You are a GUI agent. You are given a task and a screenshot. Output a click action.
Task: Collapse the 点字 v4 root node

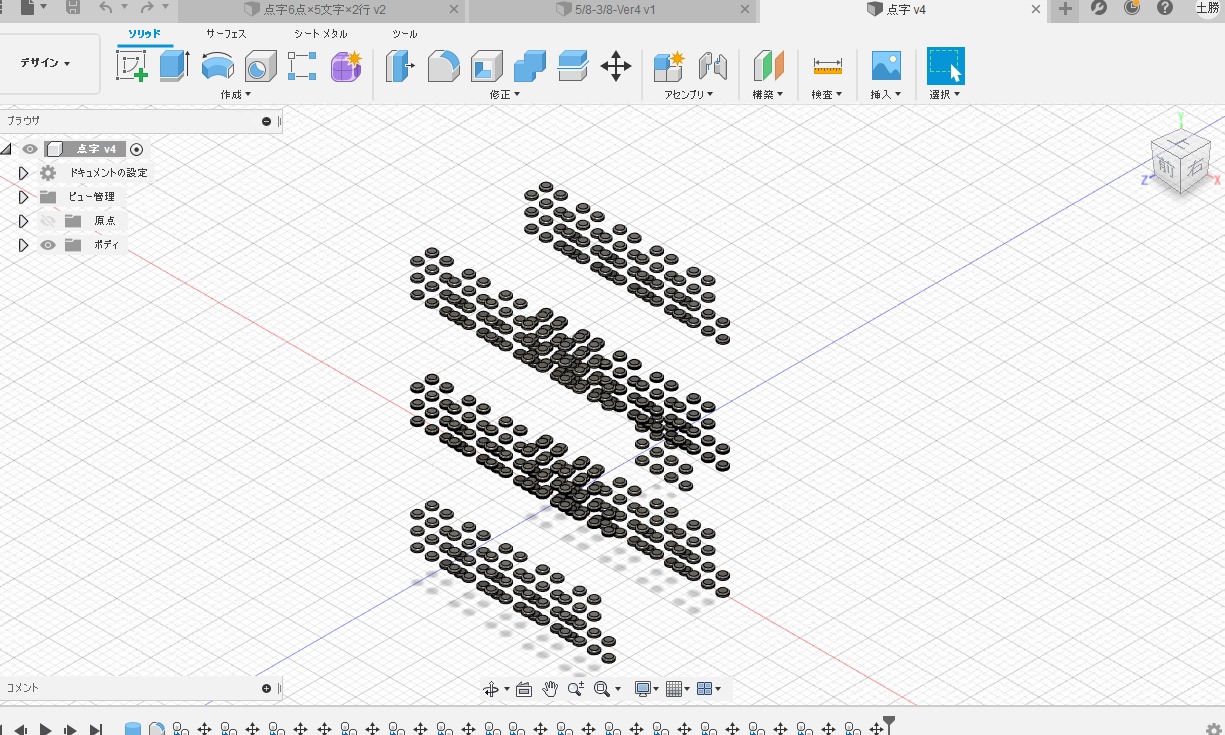point(6,149)
